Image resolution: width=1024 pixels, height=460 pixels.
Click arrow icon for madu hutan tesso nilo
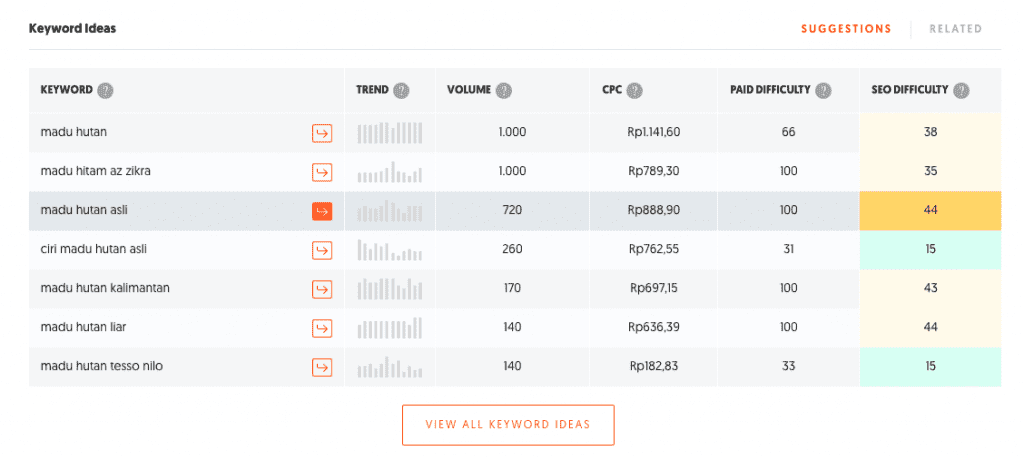[322, 367]
